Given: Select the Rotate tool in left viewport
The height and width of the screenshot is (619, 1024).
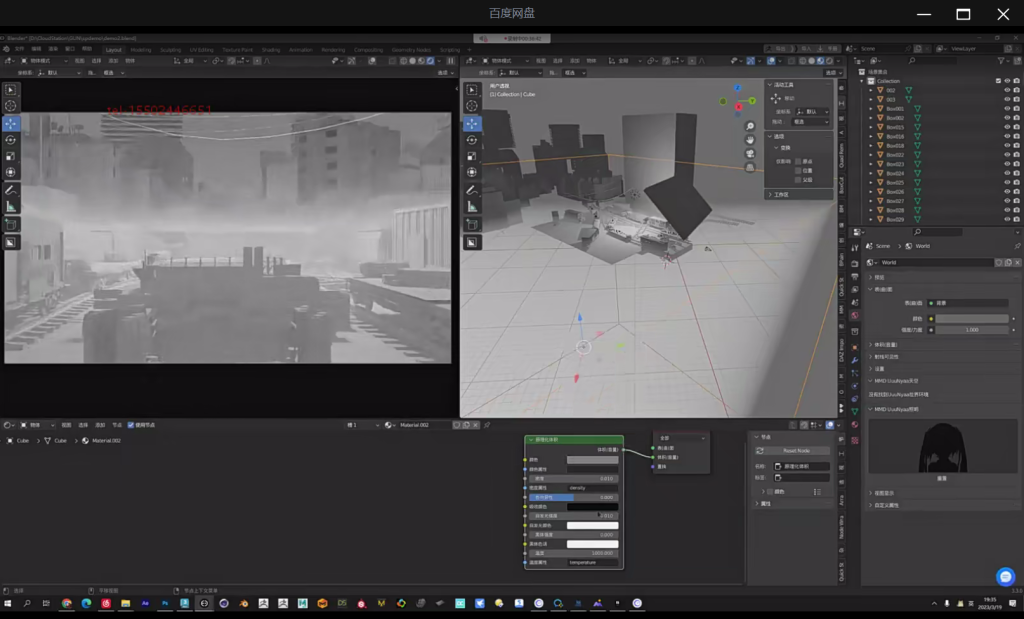Looking at the screenshot, I should (x=11, y=139).
